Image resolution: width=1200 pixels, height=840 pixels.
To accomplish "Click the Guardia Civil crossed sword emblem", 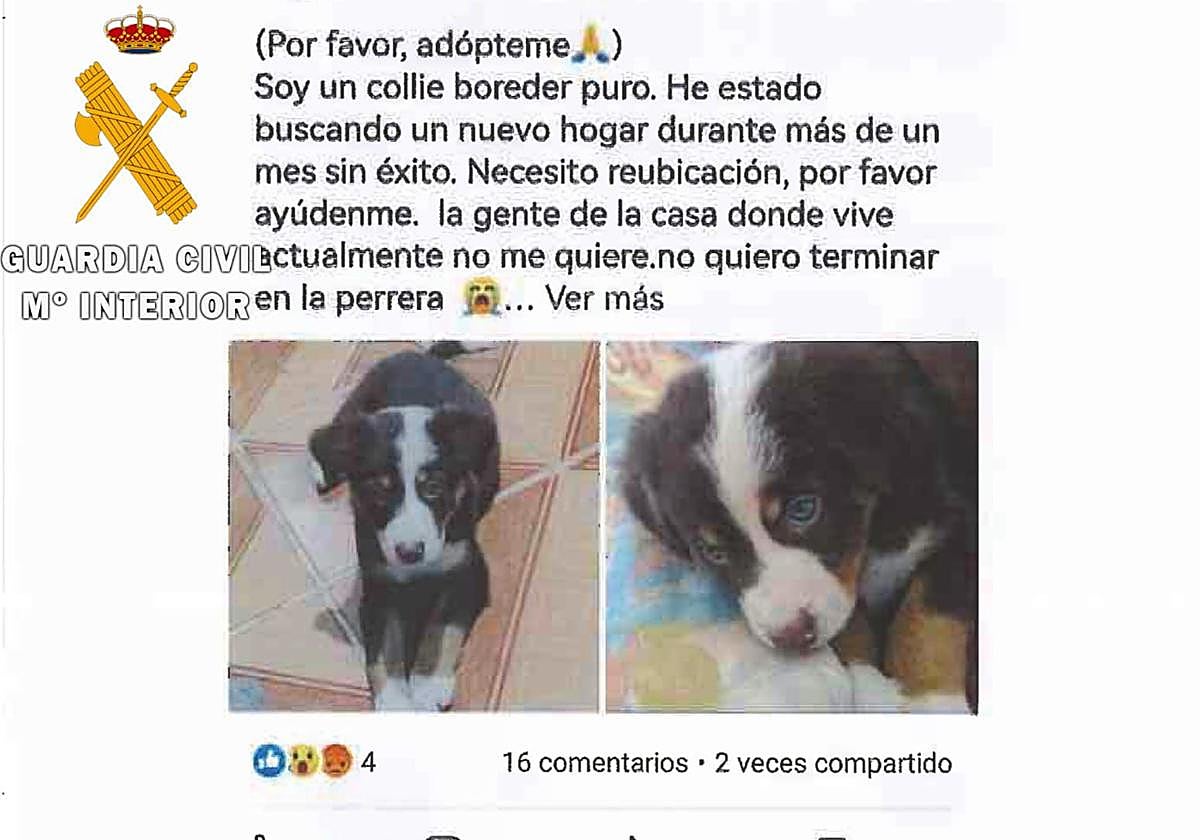I will tap(135, 142).
